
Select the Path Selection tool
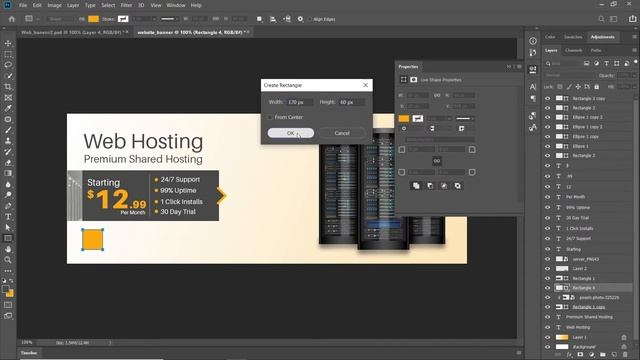(8, 227)
